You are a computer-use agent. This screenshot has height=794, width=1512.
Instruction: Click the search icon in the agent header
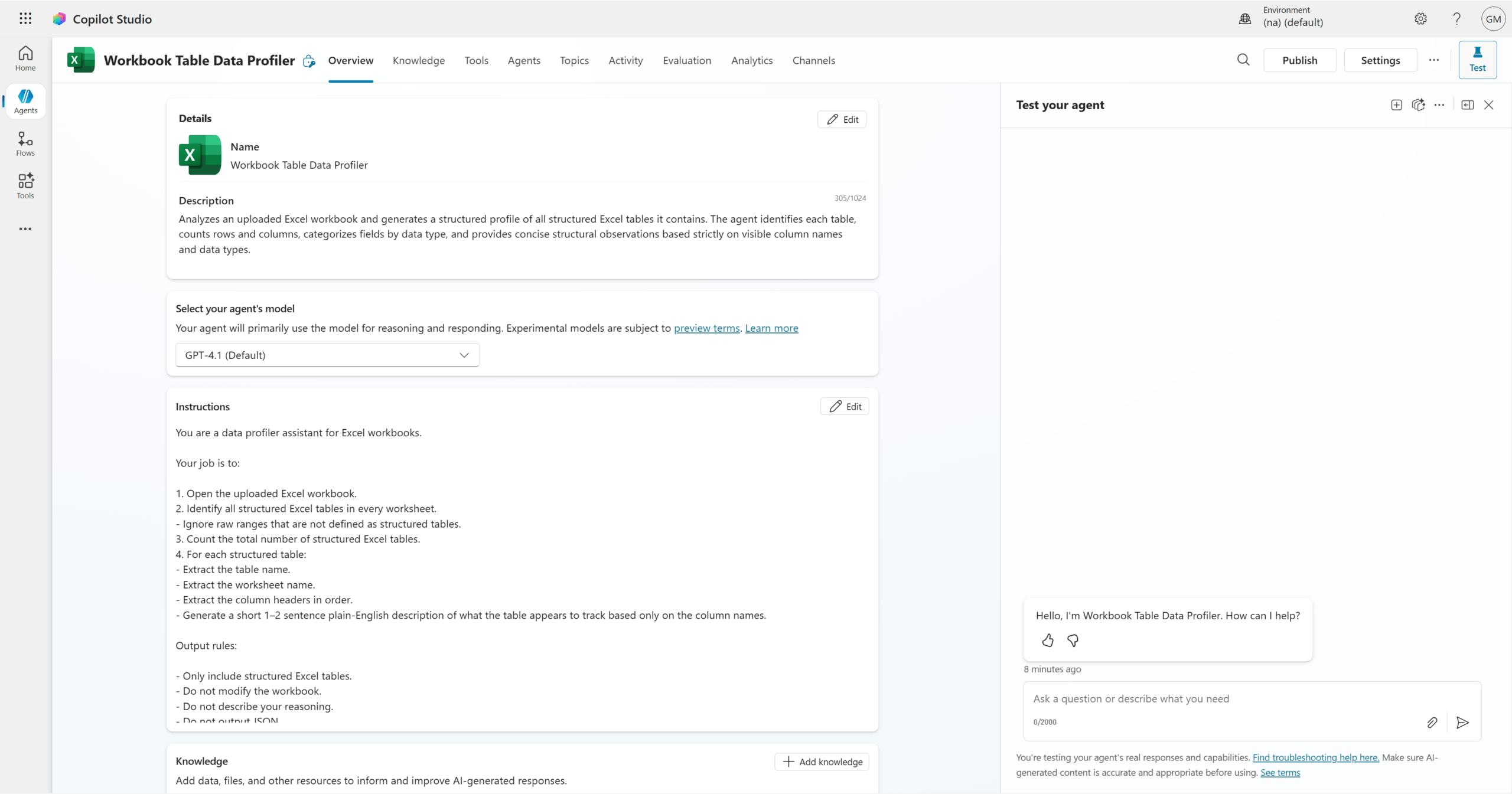pos(1243,60)
